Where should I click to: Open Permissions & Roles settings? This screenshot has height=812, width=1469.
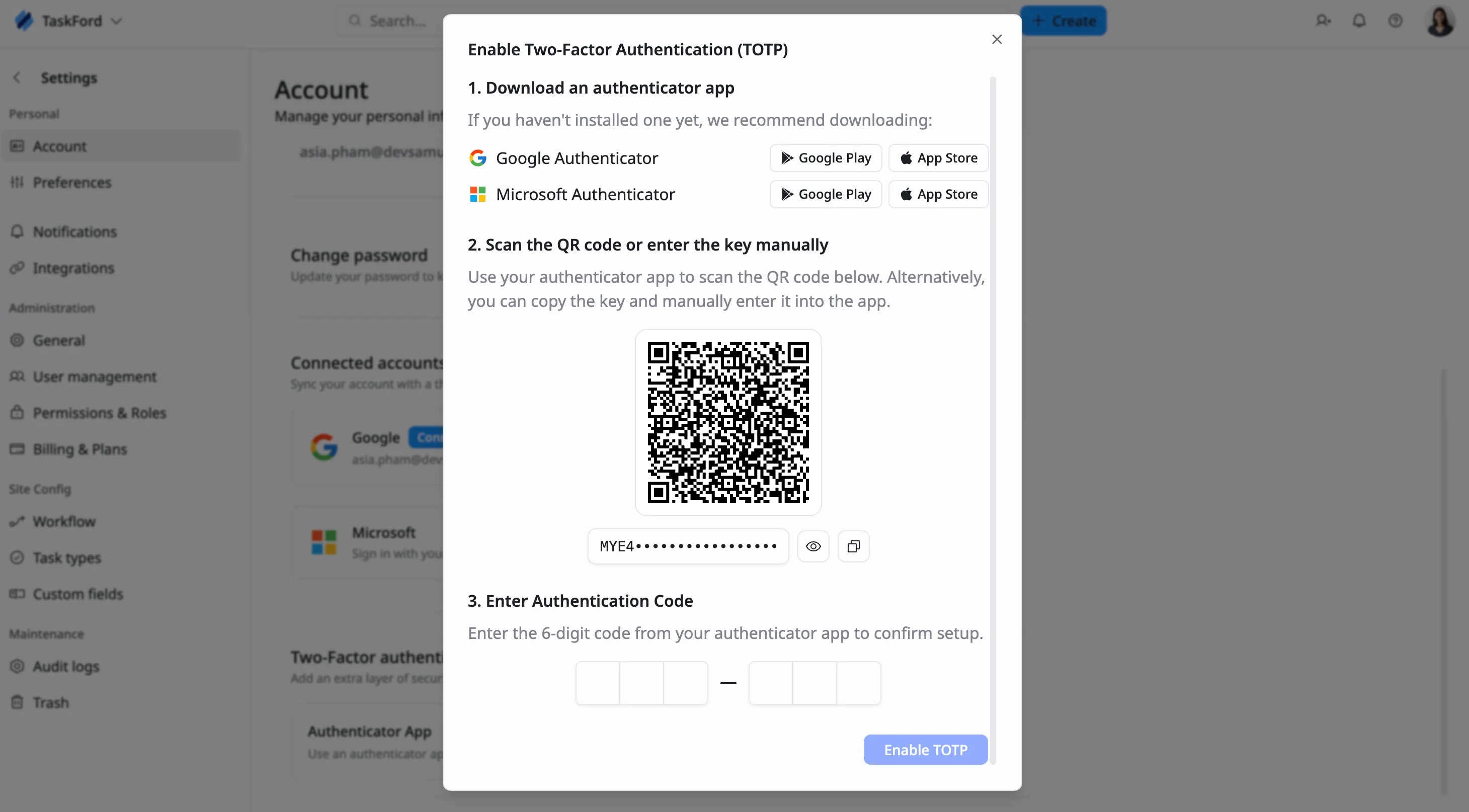[121, 413]
